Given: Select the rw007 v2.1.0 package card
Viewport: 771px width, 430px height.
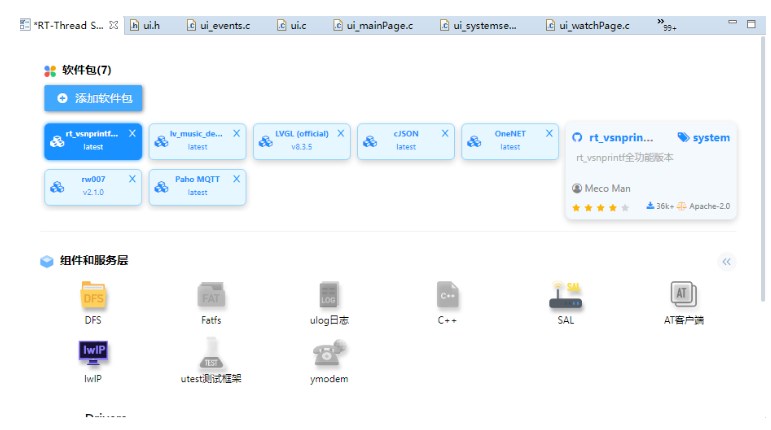Looking at the screenshot, I should [93, 187].
